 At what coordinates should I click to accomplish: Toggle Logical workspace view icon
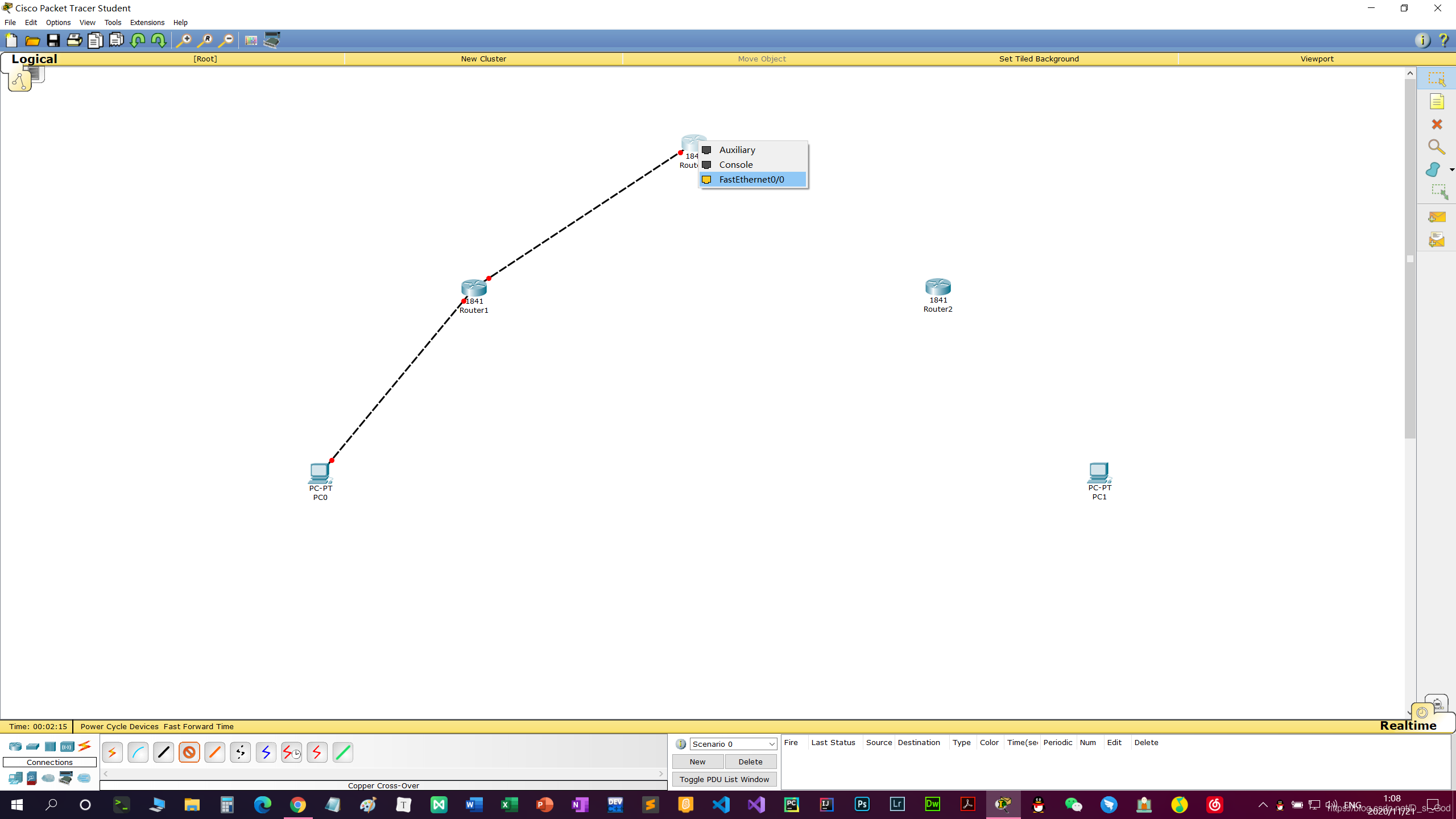[20, 81]
